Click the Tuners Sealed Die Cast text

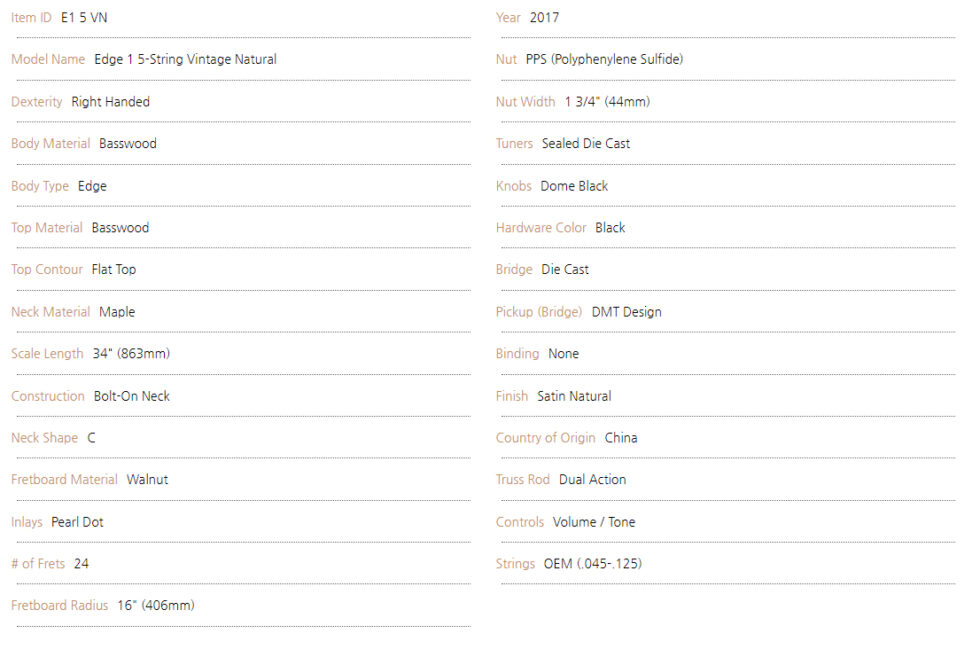(x=586, y=144)
